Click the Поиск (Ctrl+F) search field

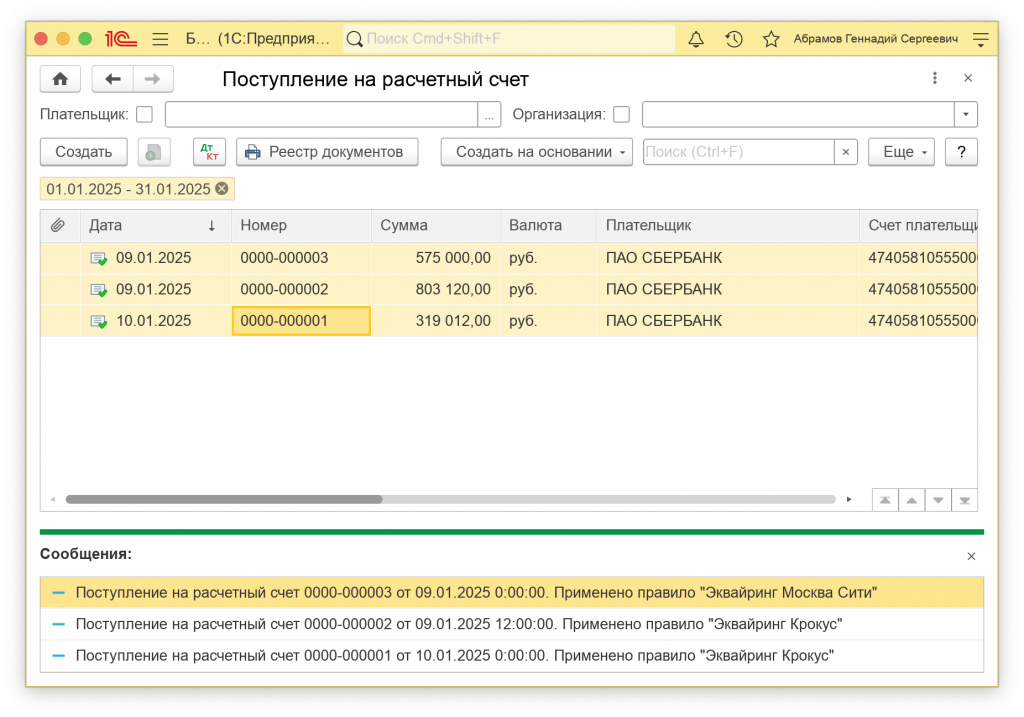(738, 152)
